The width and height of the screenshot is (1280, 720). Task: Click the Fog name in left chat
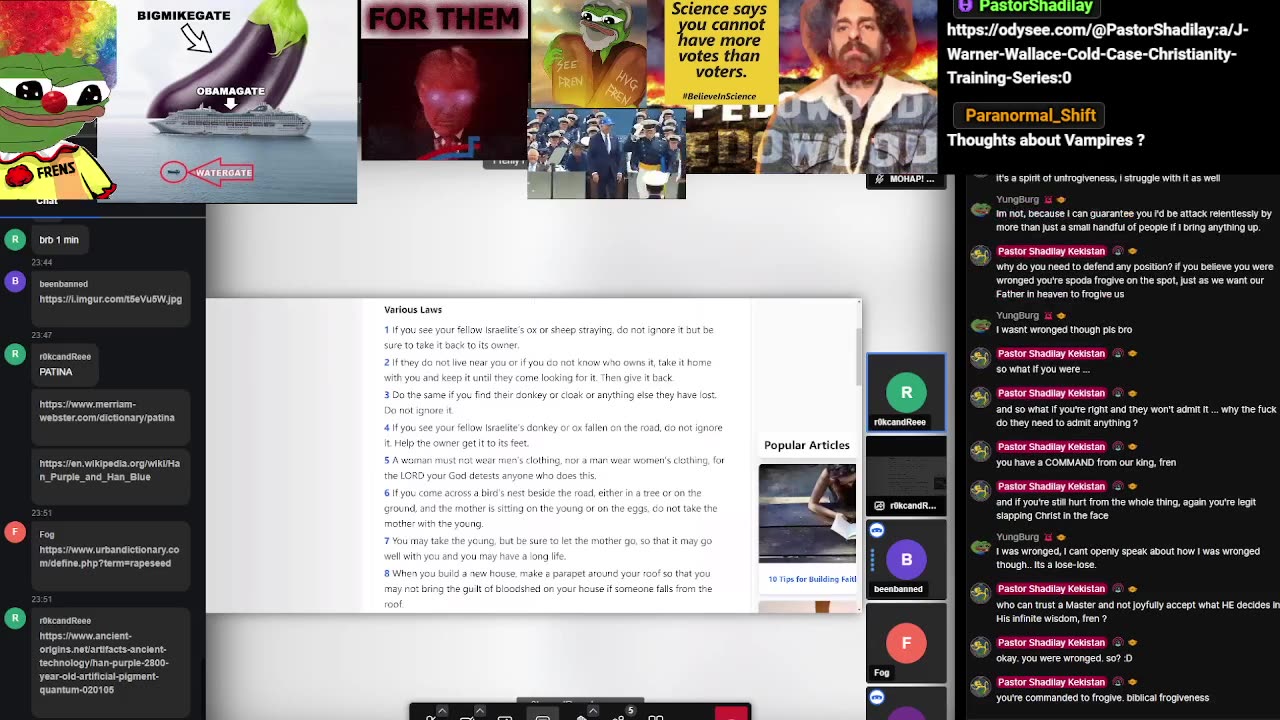(x=47, y=535)
